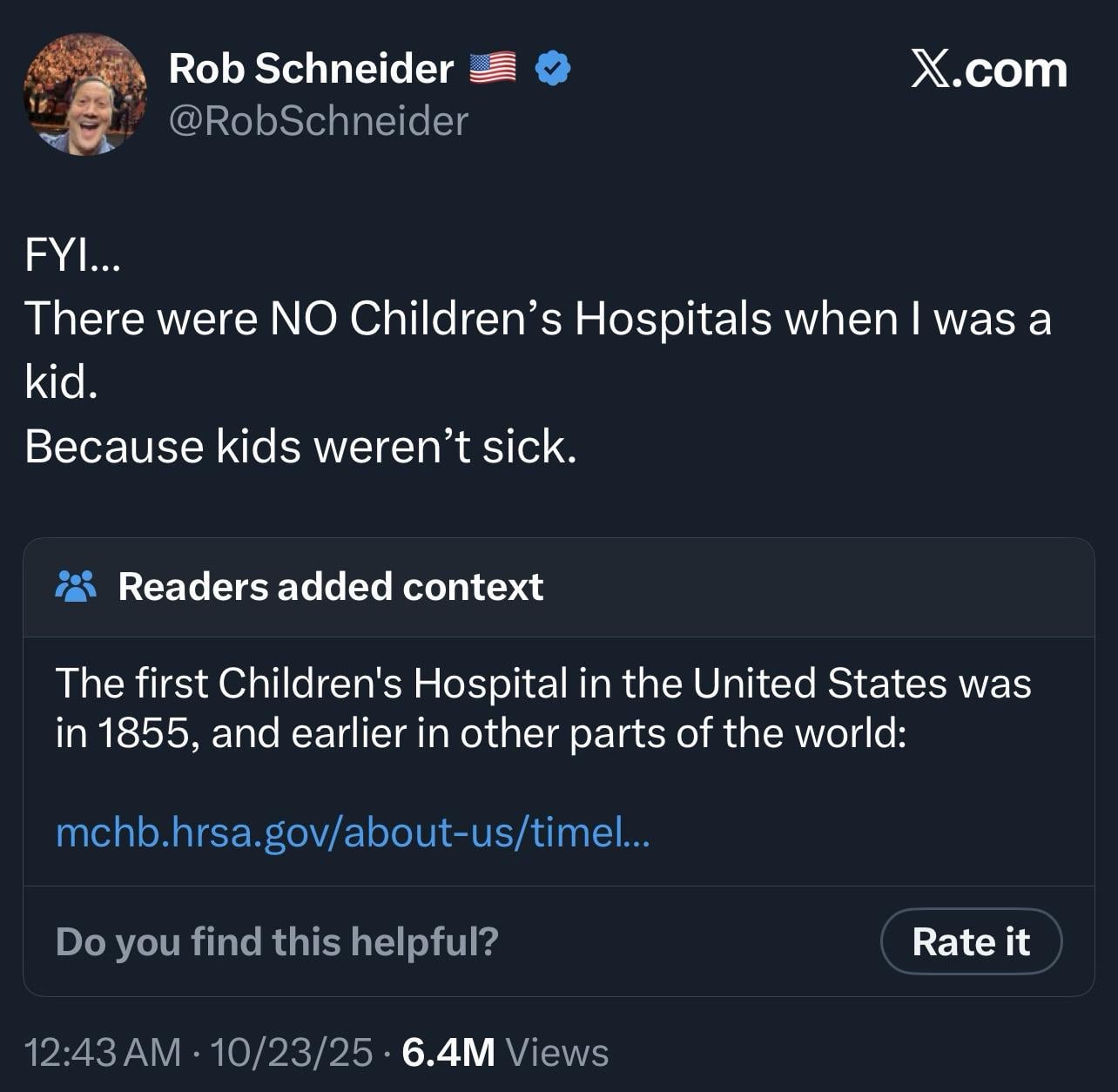Screen dimensions: 1118x1092
Task: Open the @RobSchneider handle
Action: (318, 121)
